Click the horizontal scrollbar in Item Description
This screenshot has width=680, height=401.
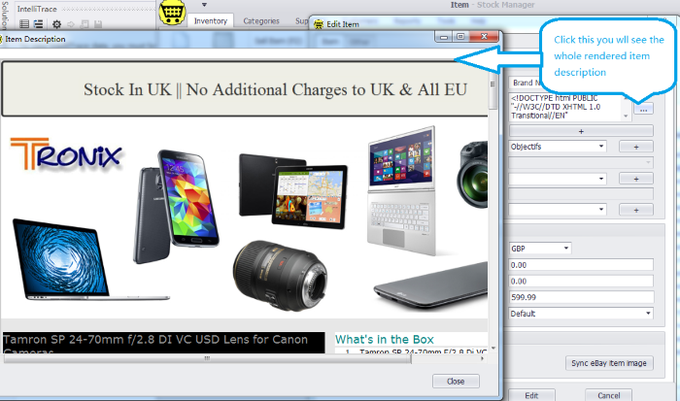[207, 359]
